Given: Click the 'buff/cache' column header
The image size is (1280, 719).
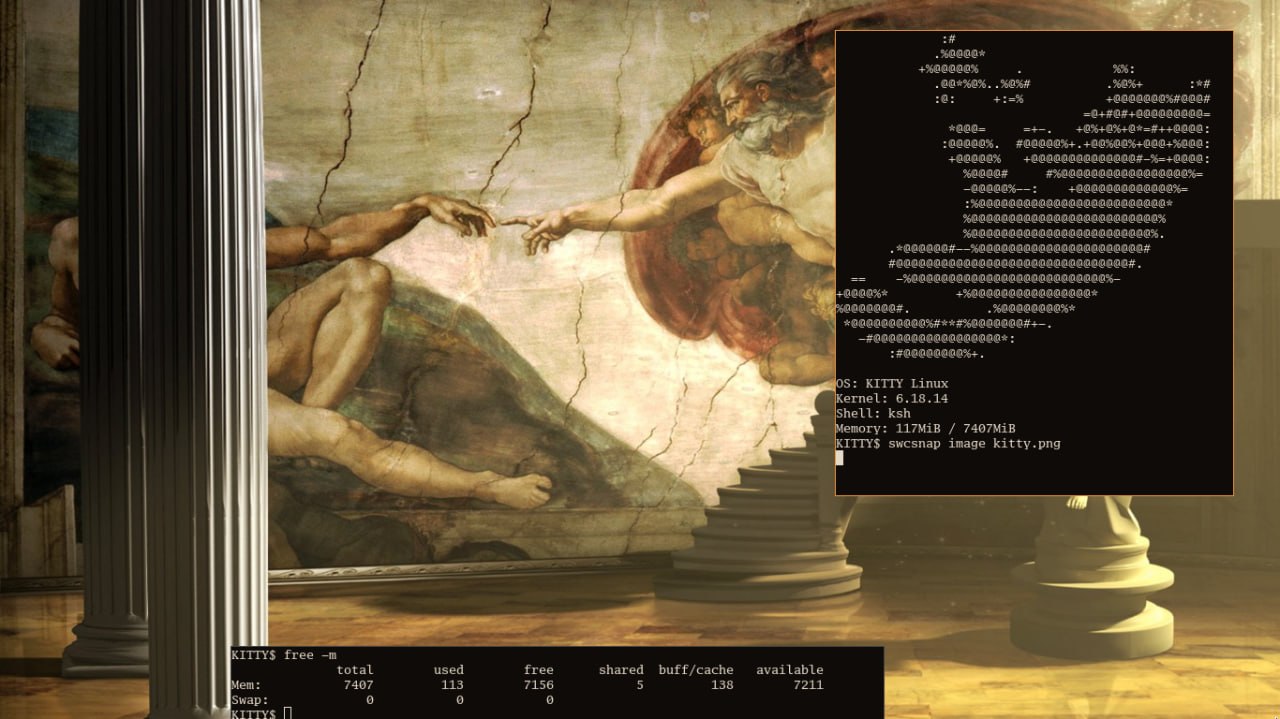Looking at the screenshot, I should pyautogui.click(x=696, y=670).
